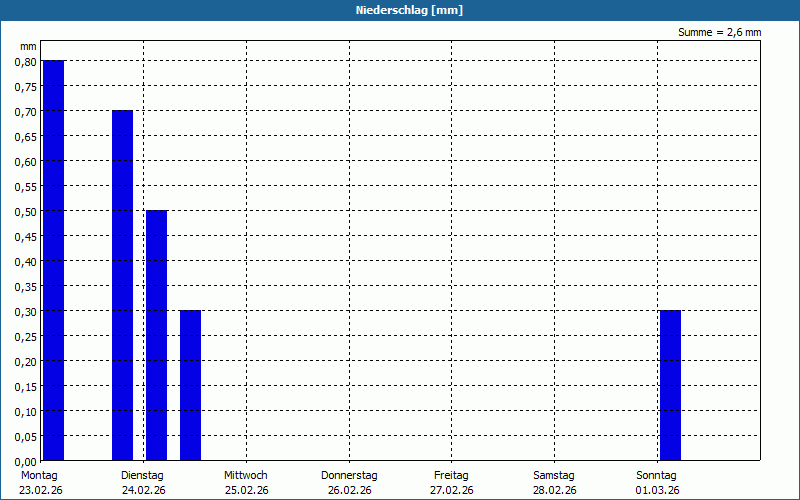Click the date 27.02.26
Image resolution: width=800 pixels, height=500 pixels.
(452, 490)
